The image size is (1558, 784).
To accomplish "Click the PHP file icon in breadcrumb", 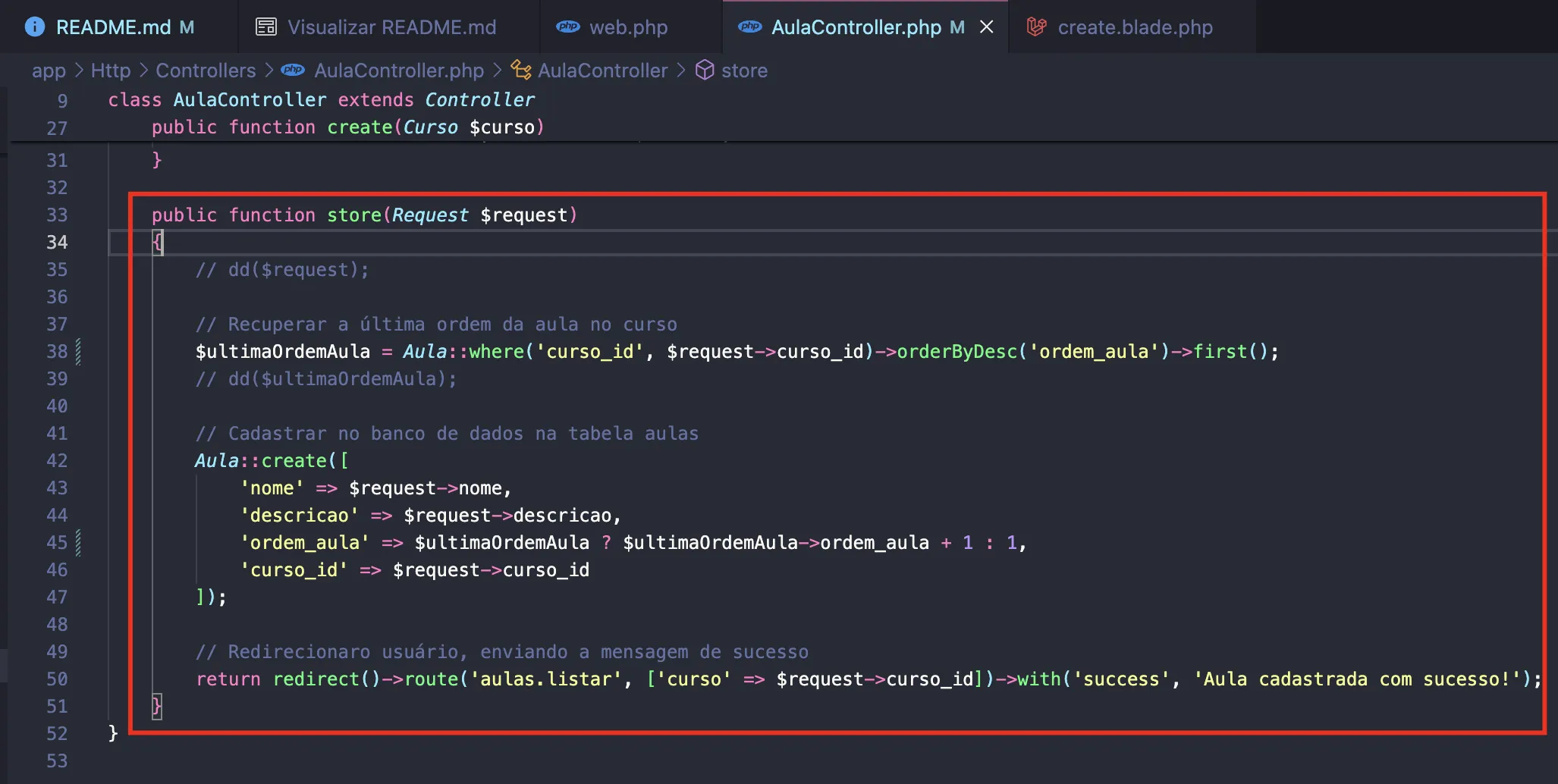I will [x=293, y=71].
